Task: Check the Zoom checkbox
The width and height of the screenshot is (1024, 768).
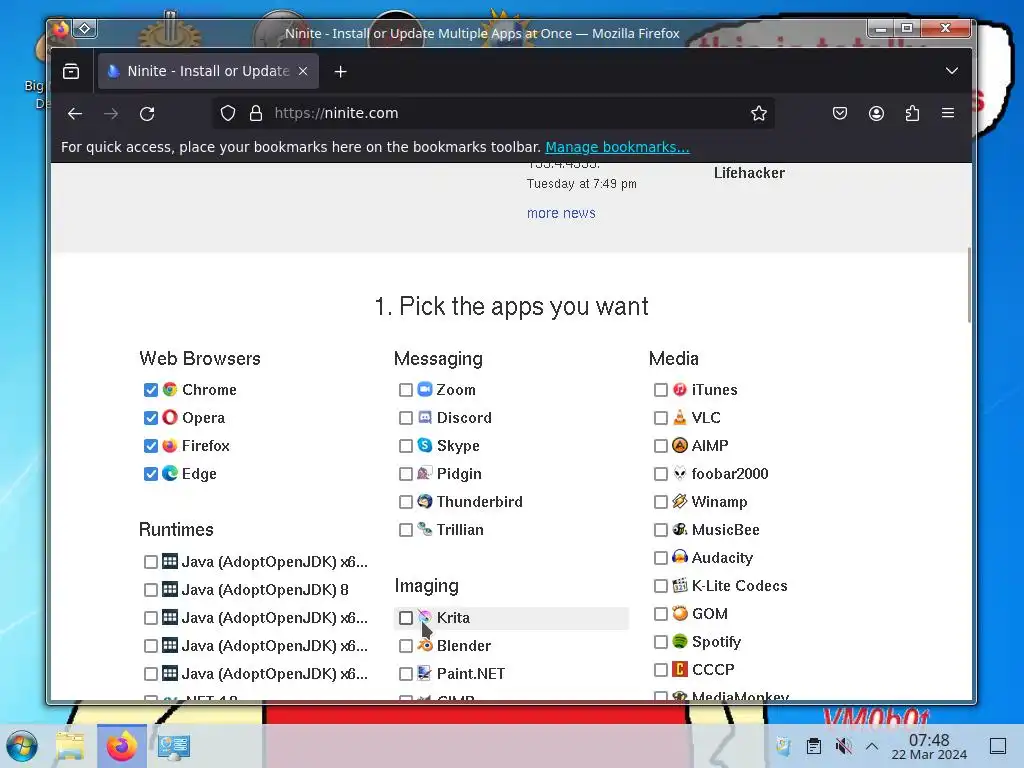Action: point(406,390)
